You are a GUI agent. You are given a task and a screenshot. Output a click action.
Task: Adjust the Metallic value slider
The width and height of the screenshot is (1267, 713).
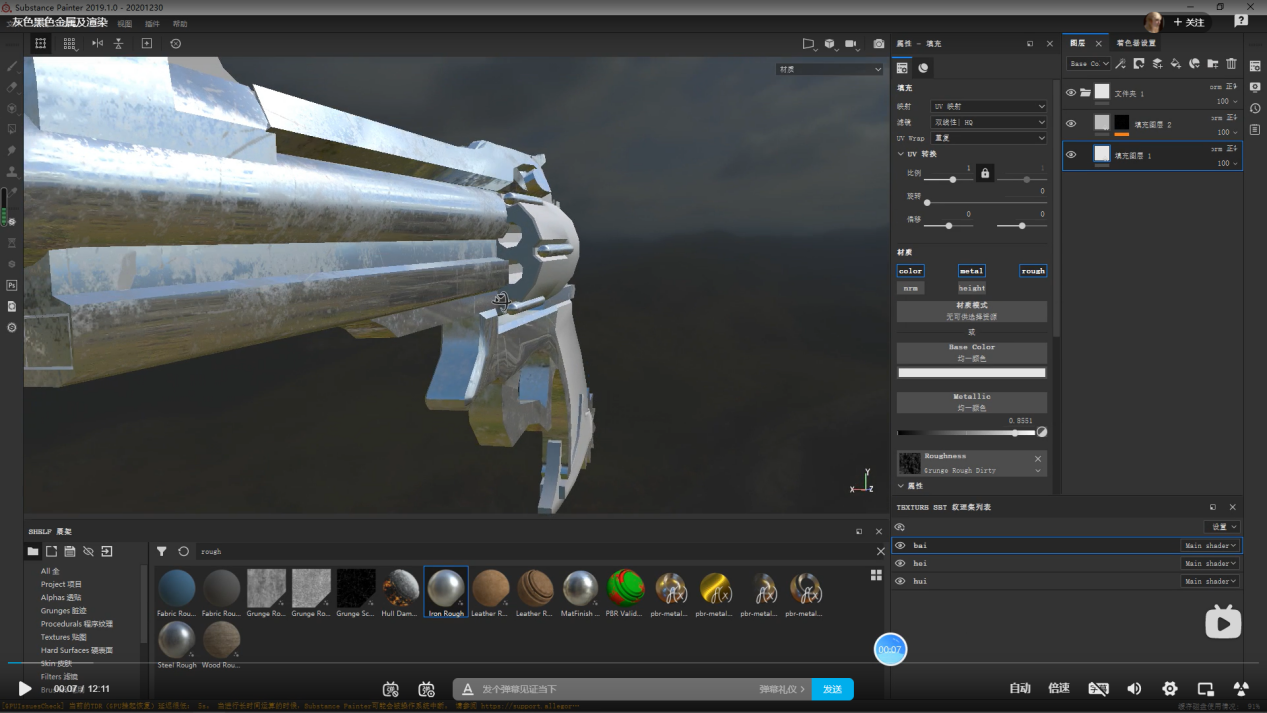[x=967, y=433]
